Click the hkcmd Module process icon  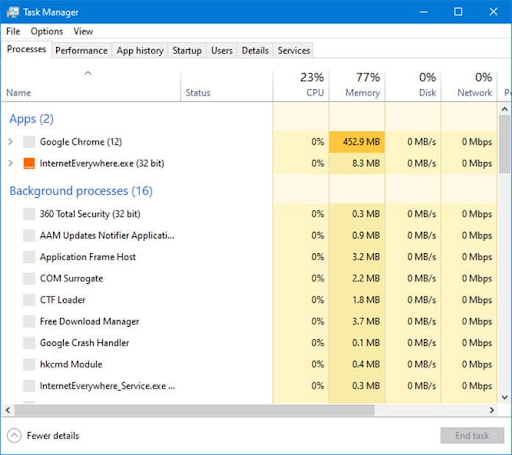(x=29, y=365)
